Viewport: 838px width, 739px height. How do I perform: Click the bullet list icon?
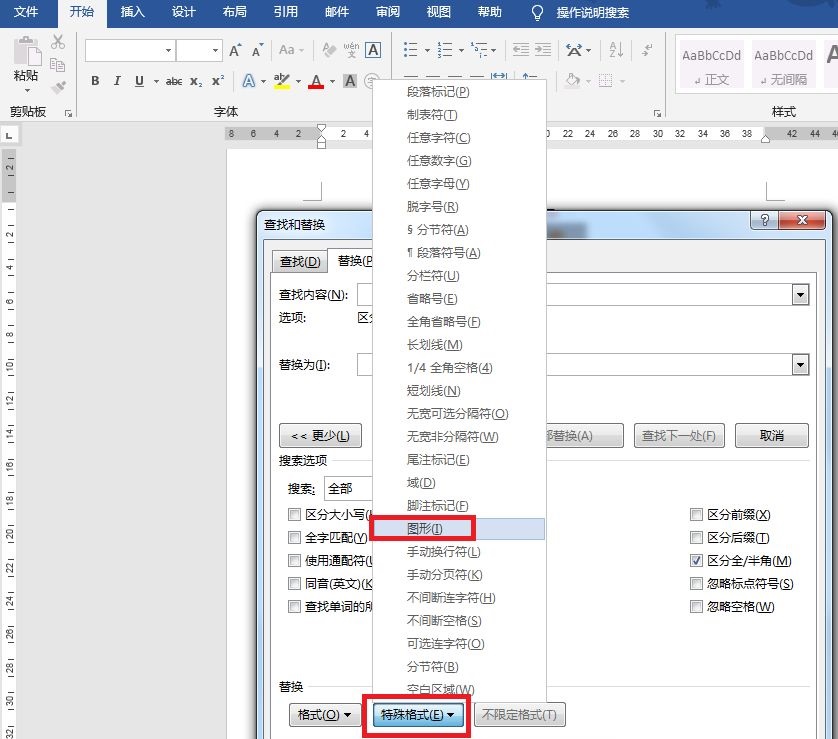[x=410, y=50]
